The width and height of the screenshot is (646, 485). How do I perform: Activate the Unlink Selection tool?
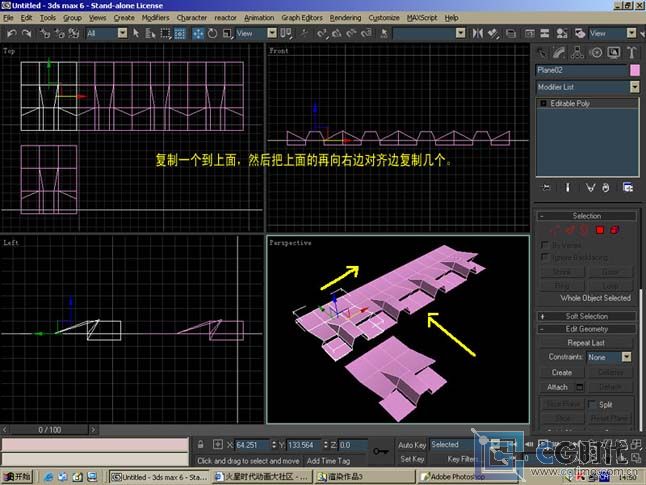coord(59,33)
